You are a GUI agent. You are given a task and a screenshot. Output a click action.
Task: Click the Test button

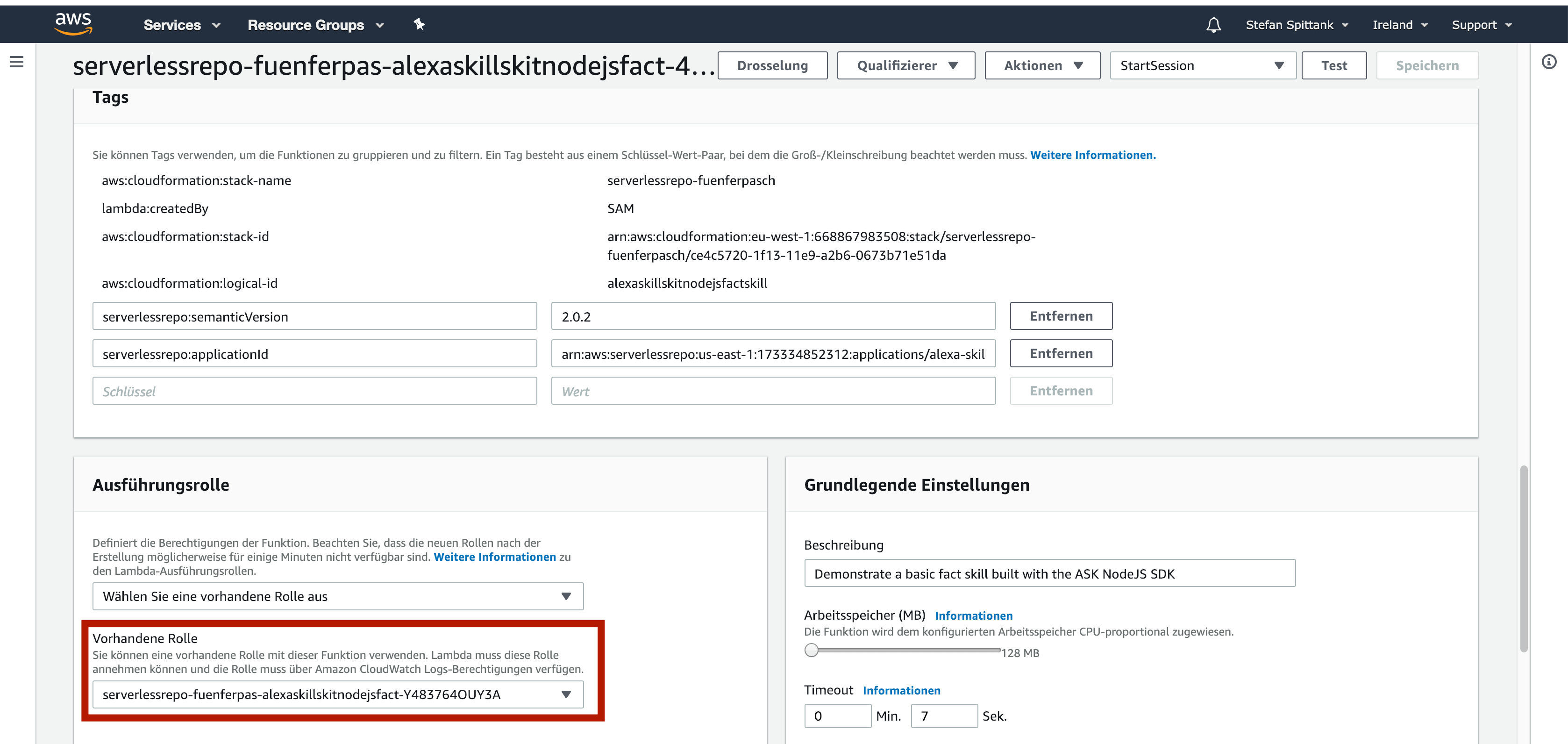click(1333, 66)
